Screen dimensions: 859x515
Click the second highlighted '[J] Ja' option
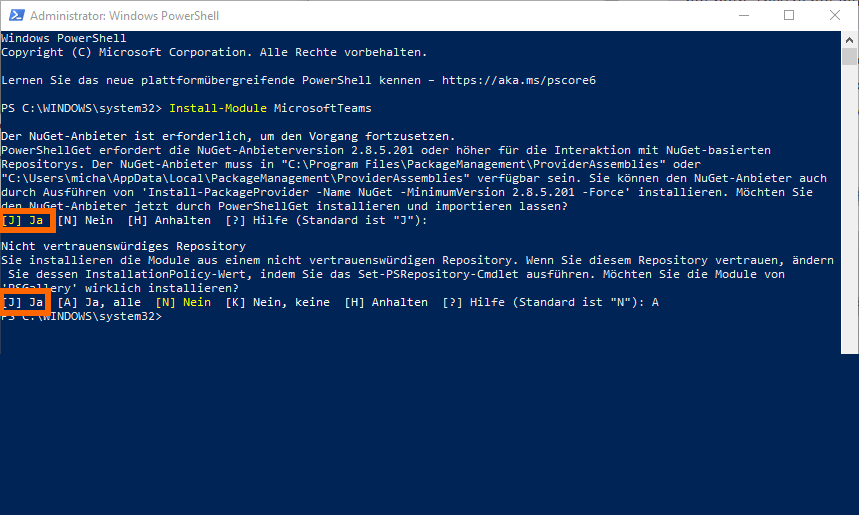click(x=23, y=302)
